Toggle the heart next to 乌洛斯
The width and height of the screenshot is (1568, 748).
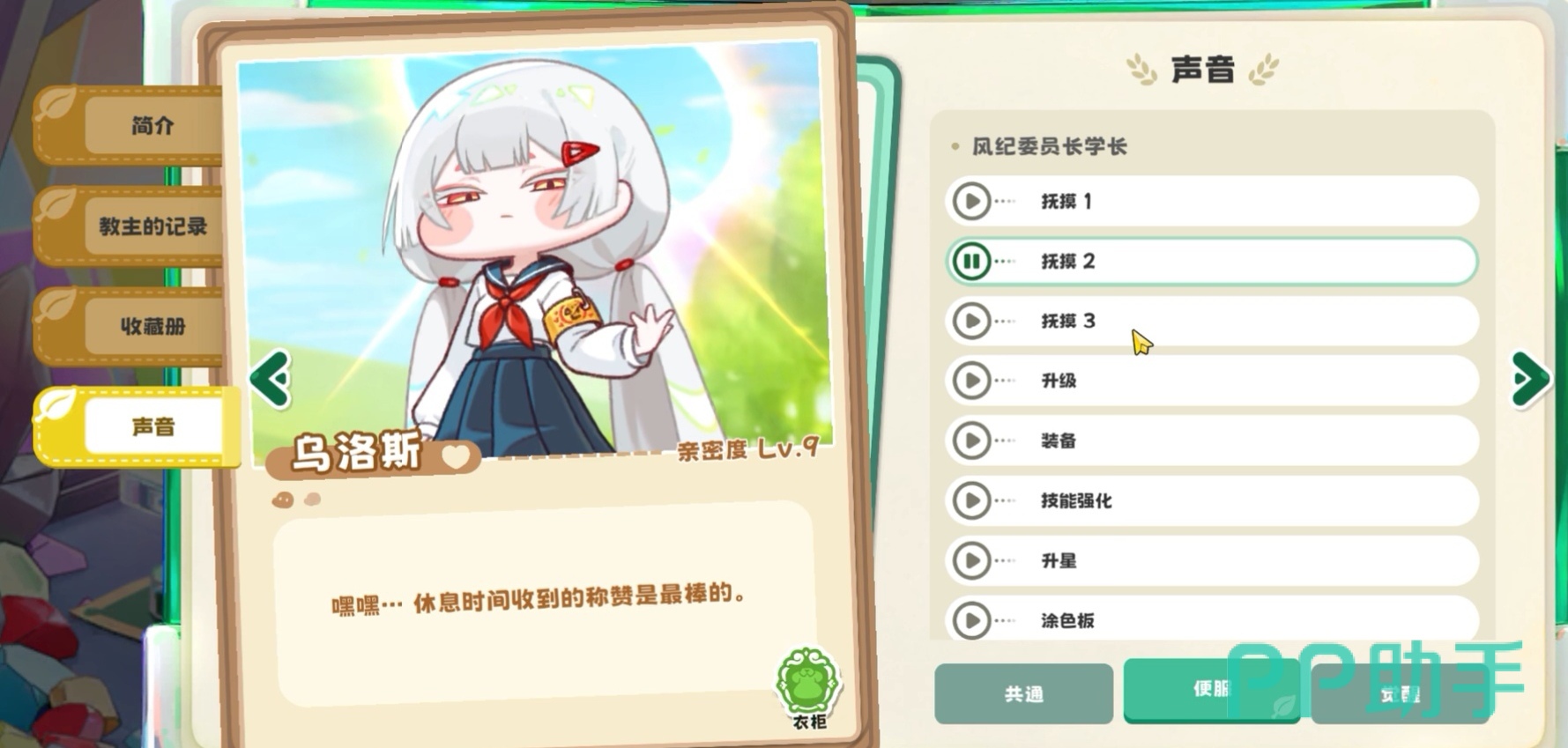click(456, 456)
